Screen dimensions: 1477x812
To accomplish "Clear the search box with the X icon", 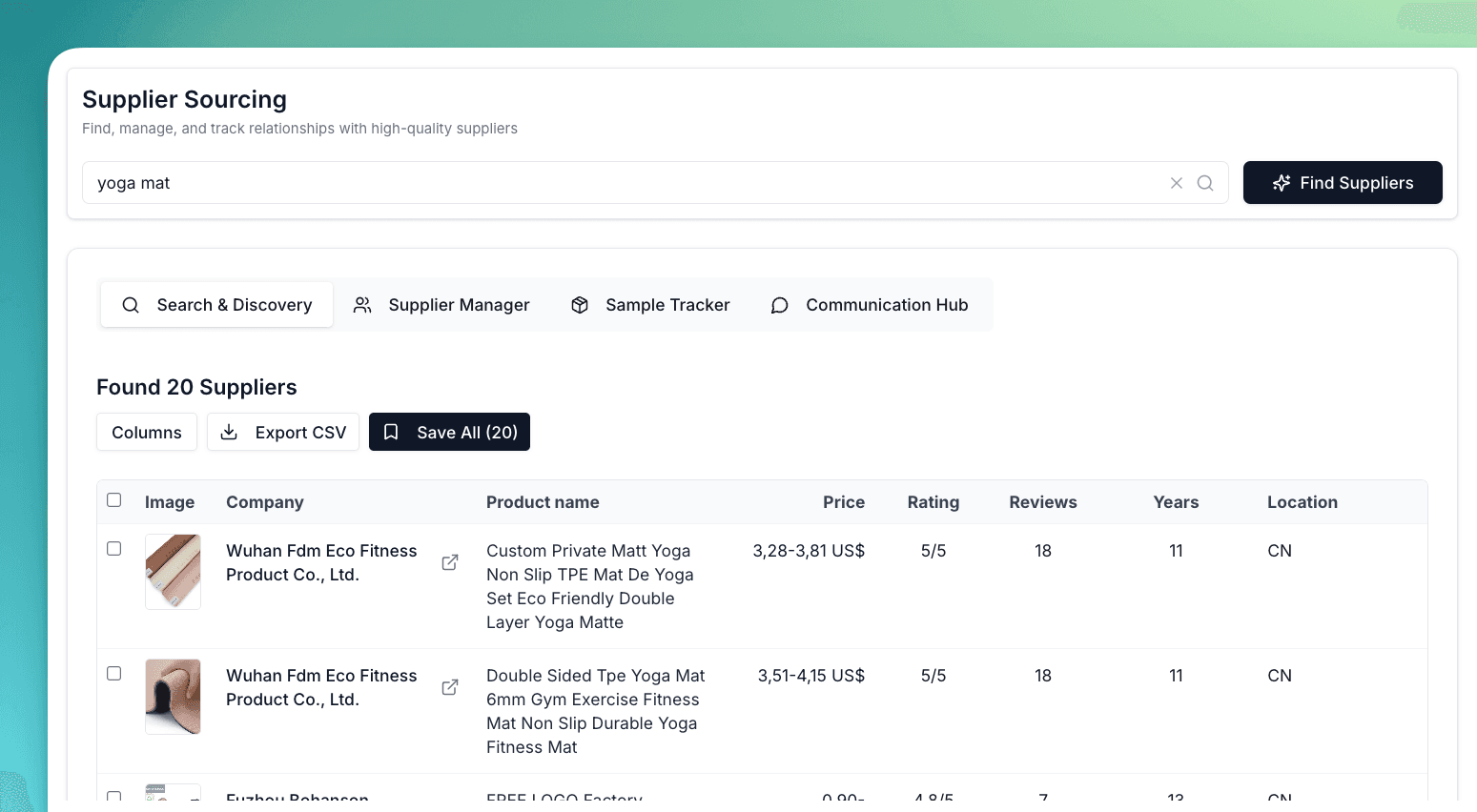I will [x=1176, y=182].
